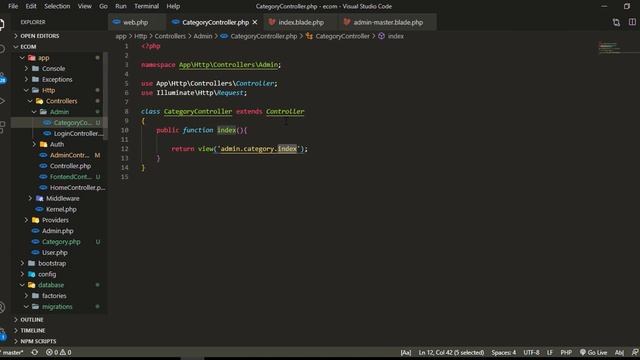Open HomeController file in explorer
640x360 pixels.
coord(77,188)
